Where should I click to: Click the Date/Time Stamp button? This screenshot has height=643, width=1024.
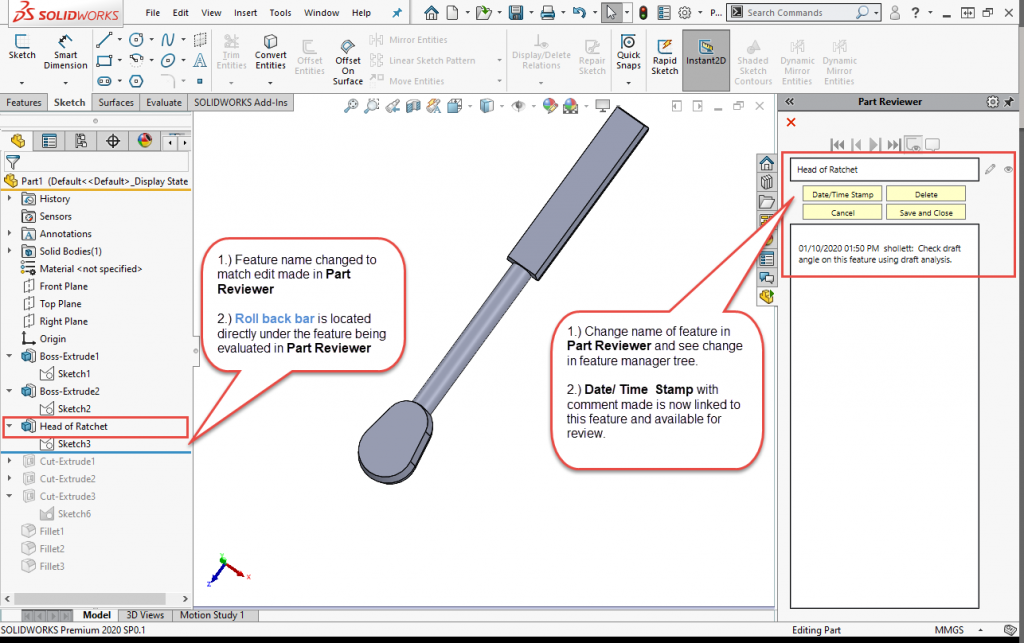[842, 195]
